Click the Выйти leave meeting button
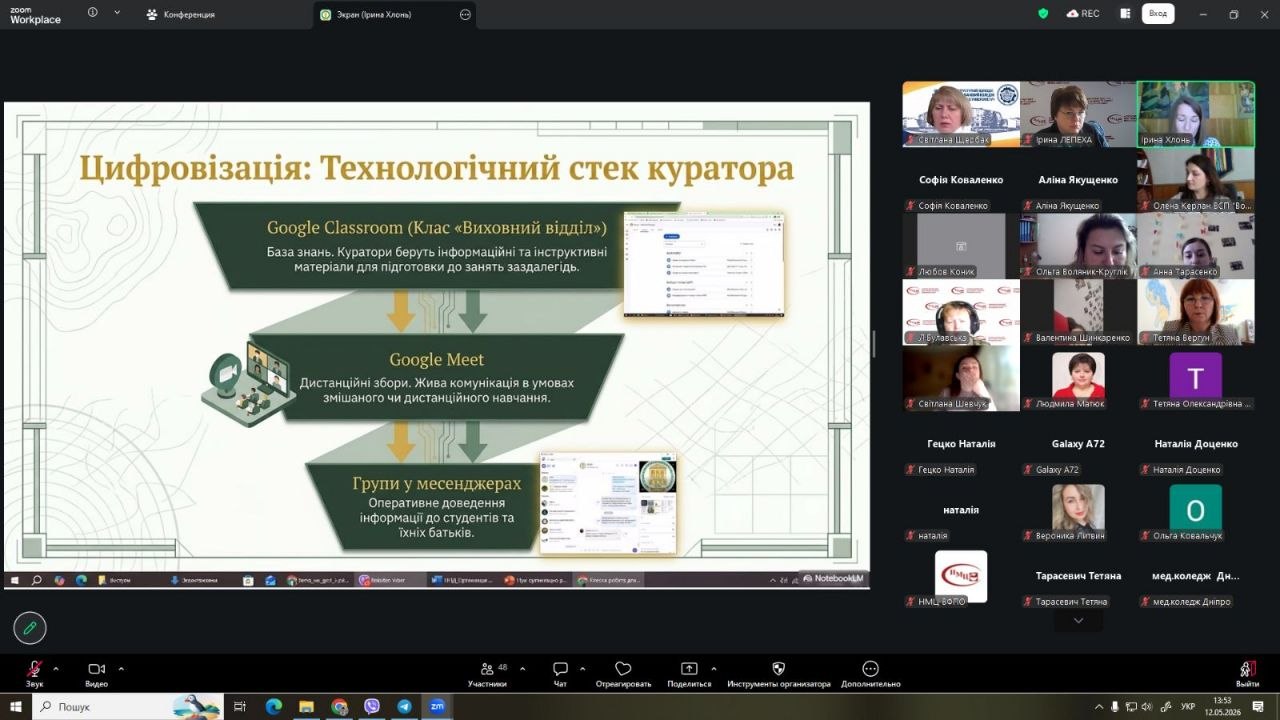Image resolution: width=1280 pixels, height=720 pixels. (1247, 673)
